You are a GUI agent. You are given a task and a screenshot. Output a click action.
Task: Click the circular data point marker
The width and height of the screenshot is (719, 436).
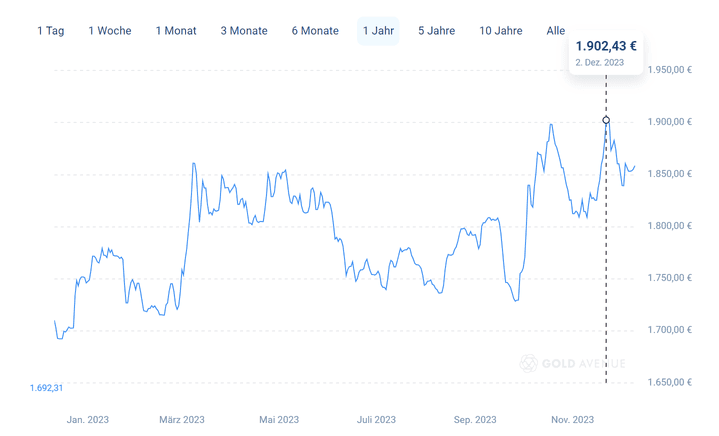[606, 121]
